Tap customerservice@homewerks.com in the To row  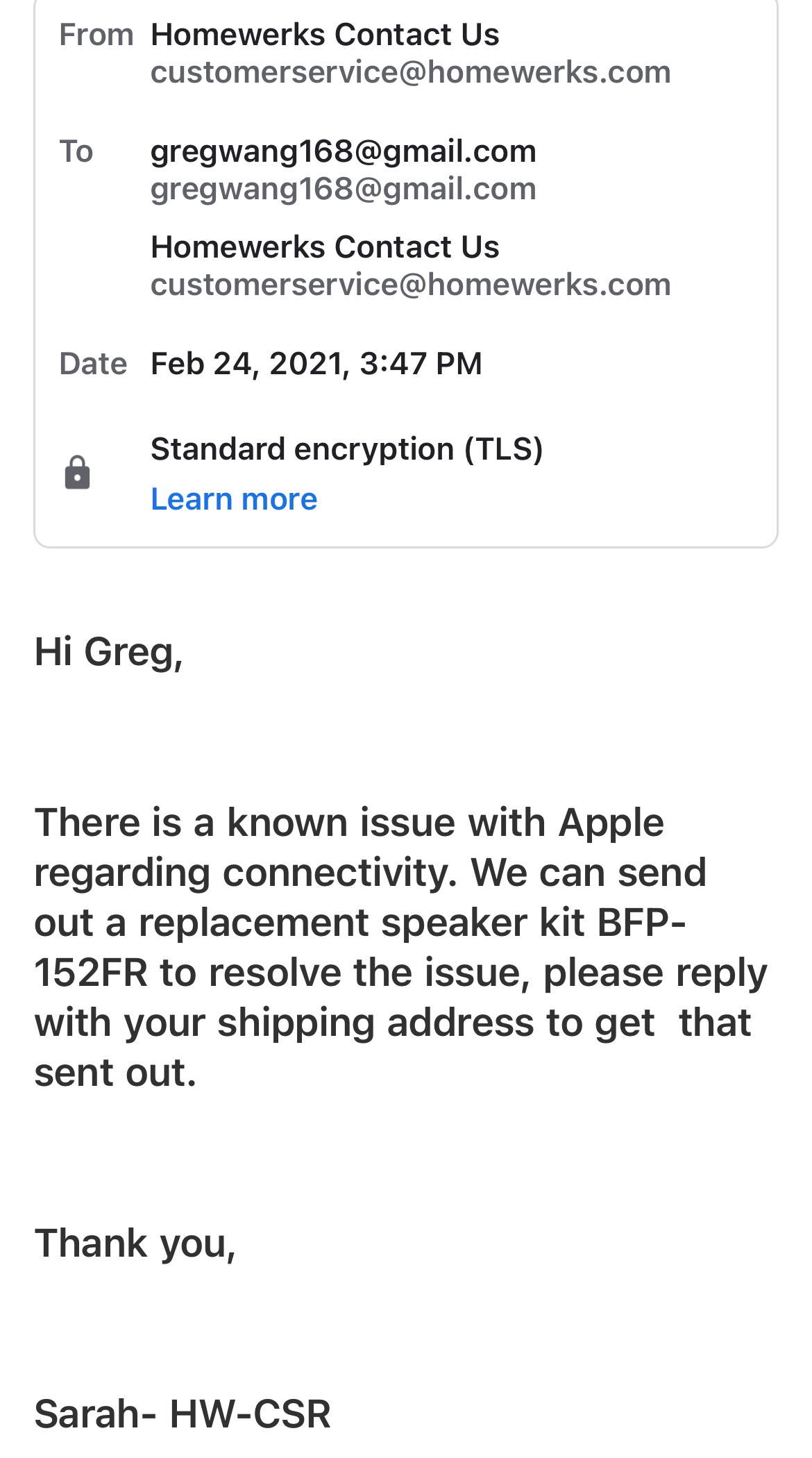(x=410, y=285)
